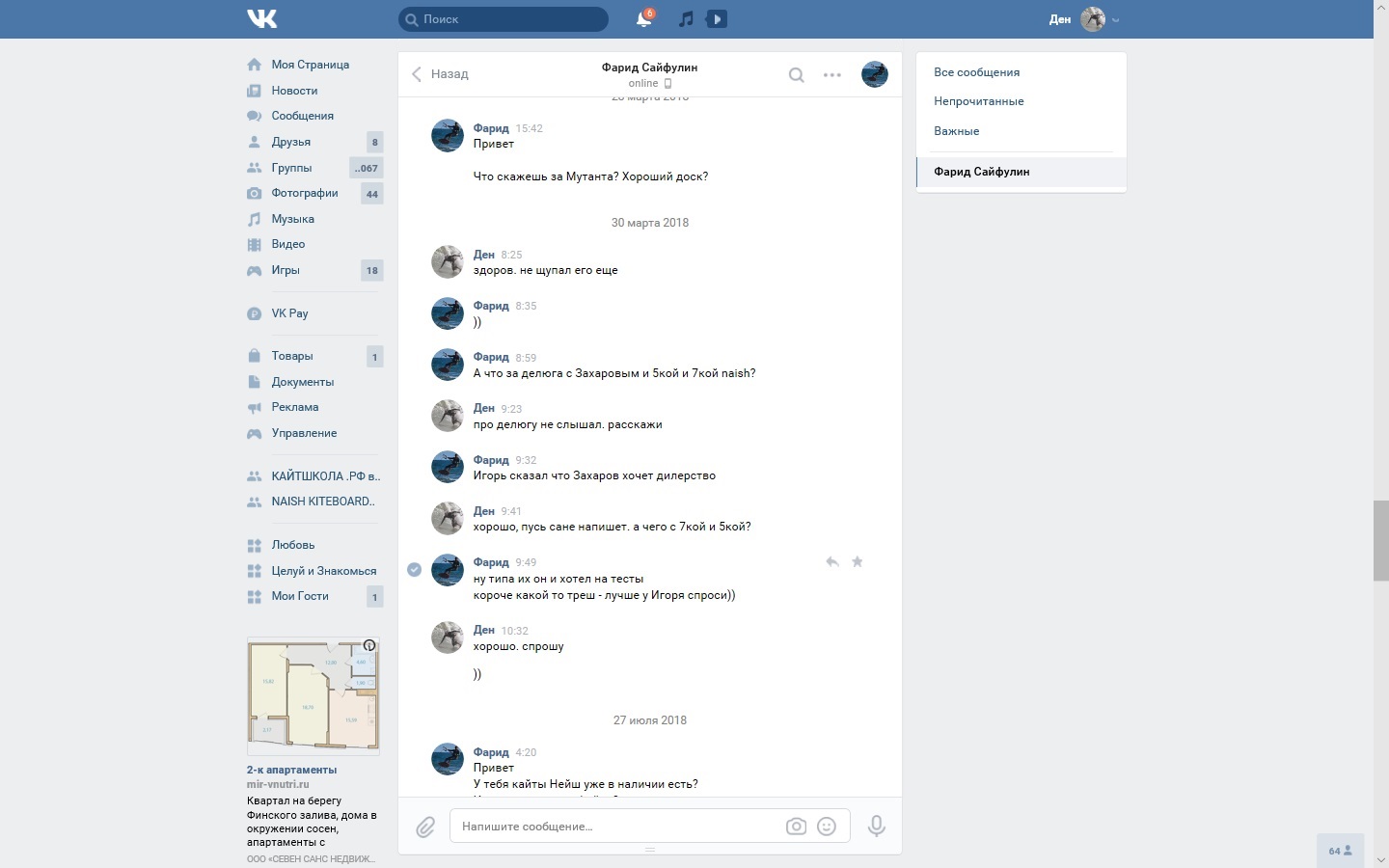Mark the 9:49 message as important with the star

(x=857, y=561)
